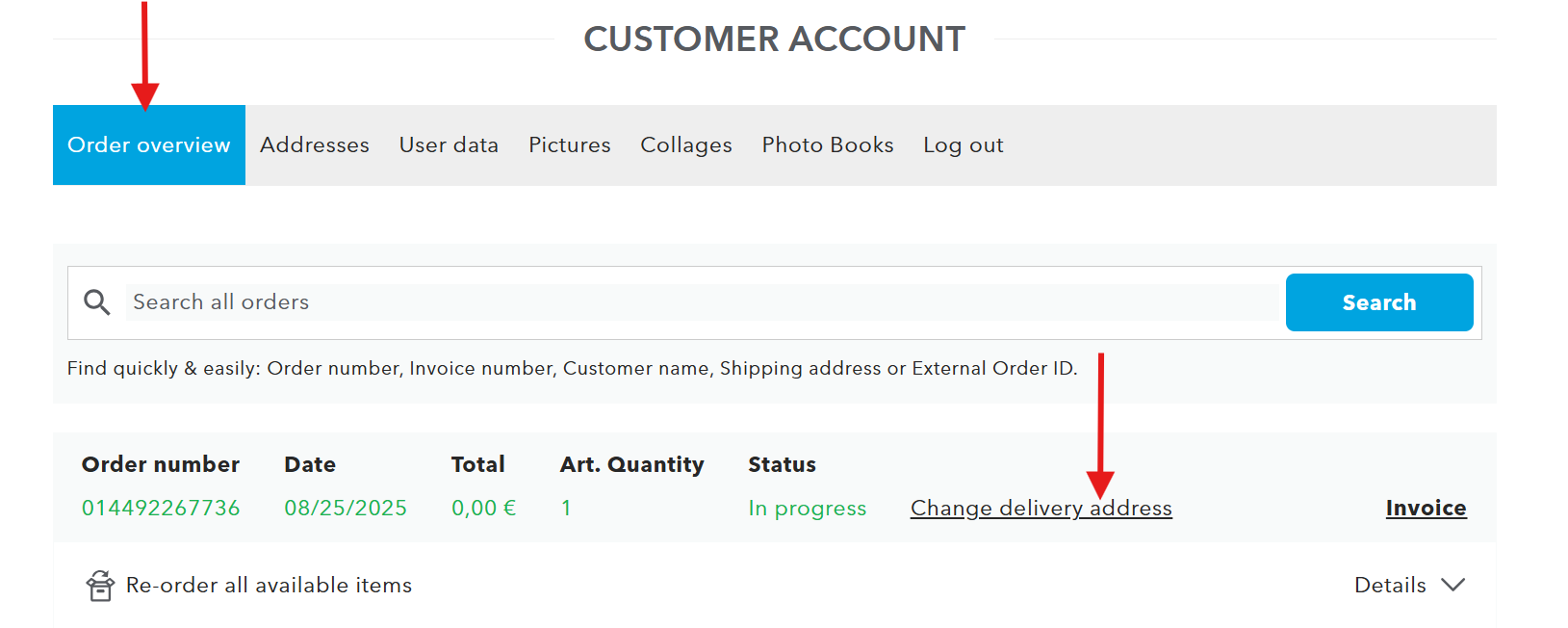Open the User data tab
Image resolution: width=1568 pixels, height=628 pixels.
[449, 145]
